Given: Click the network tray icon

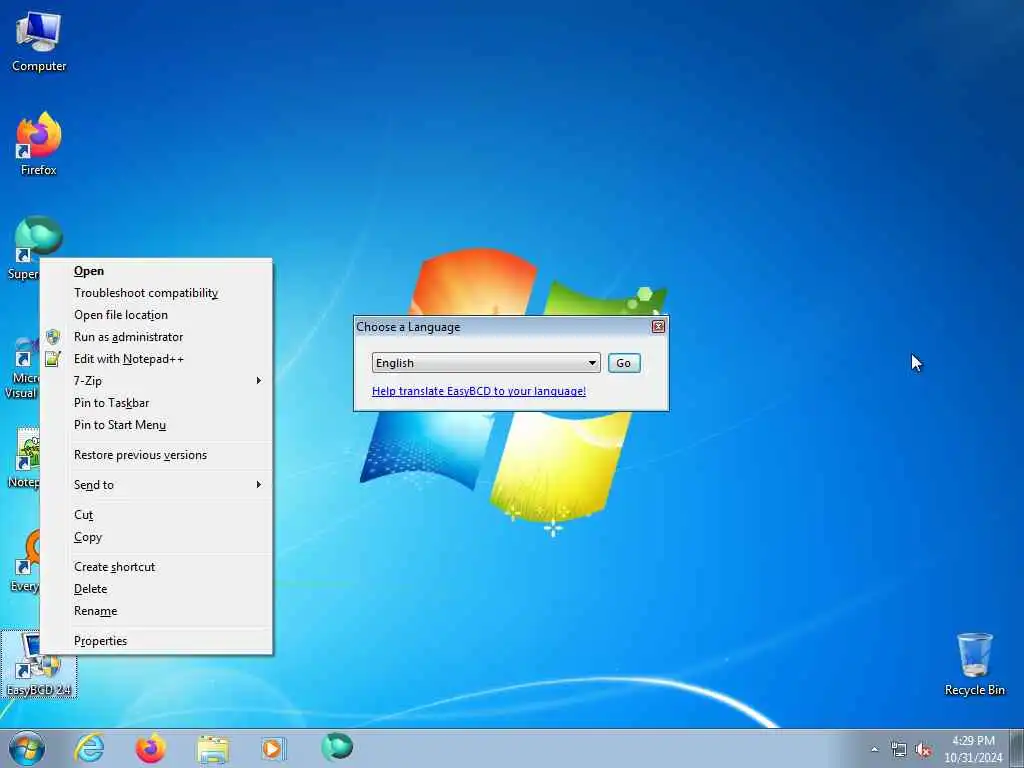Looking at the screenshot, I should click(899, 750).
